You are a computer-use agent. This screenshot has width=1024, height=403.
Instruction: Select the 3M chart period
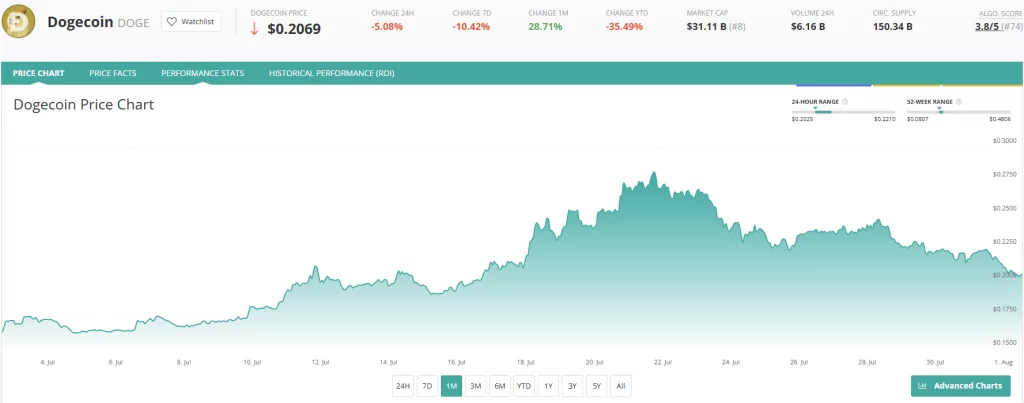(x=476, y=386)
